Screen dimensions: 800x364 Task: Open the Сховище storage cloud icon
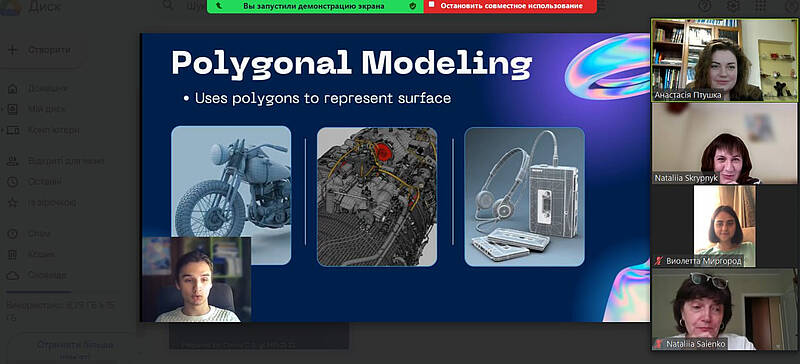coord(13,275)
